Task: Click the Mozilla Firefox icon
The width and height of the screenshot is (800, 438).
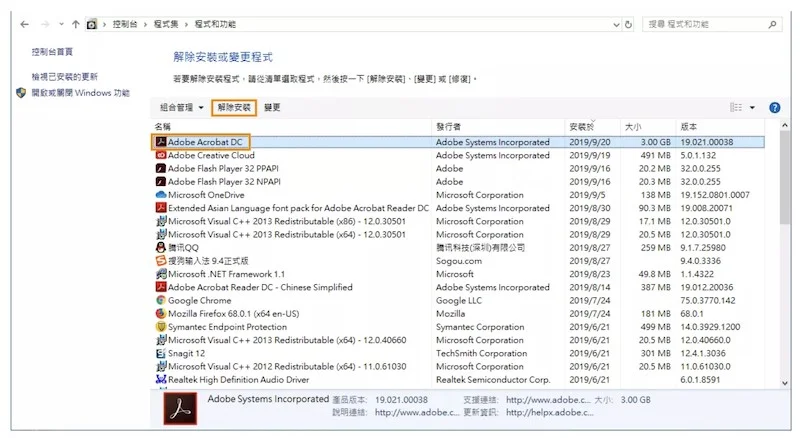Action: point(161,313)
